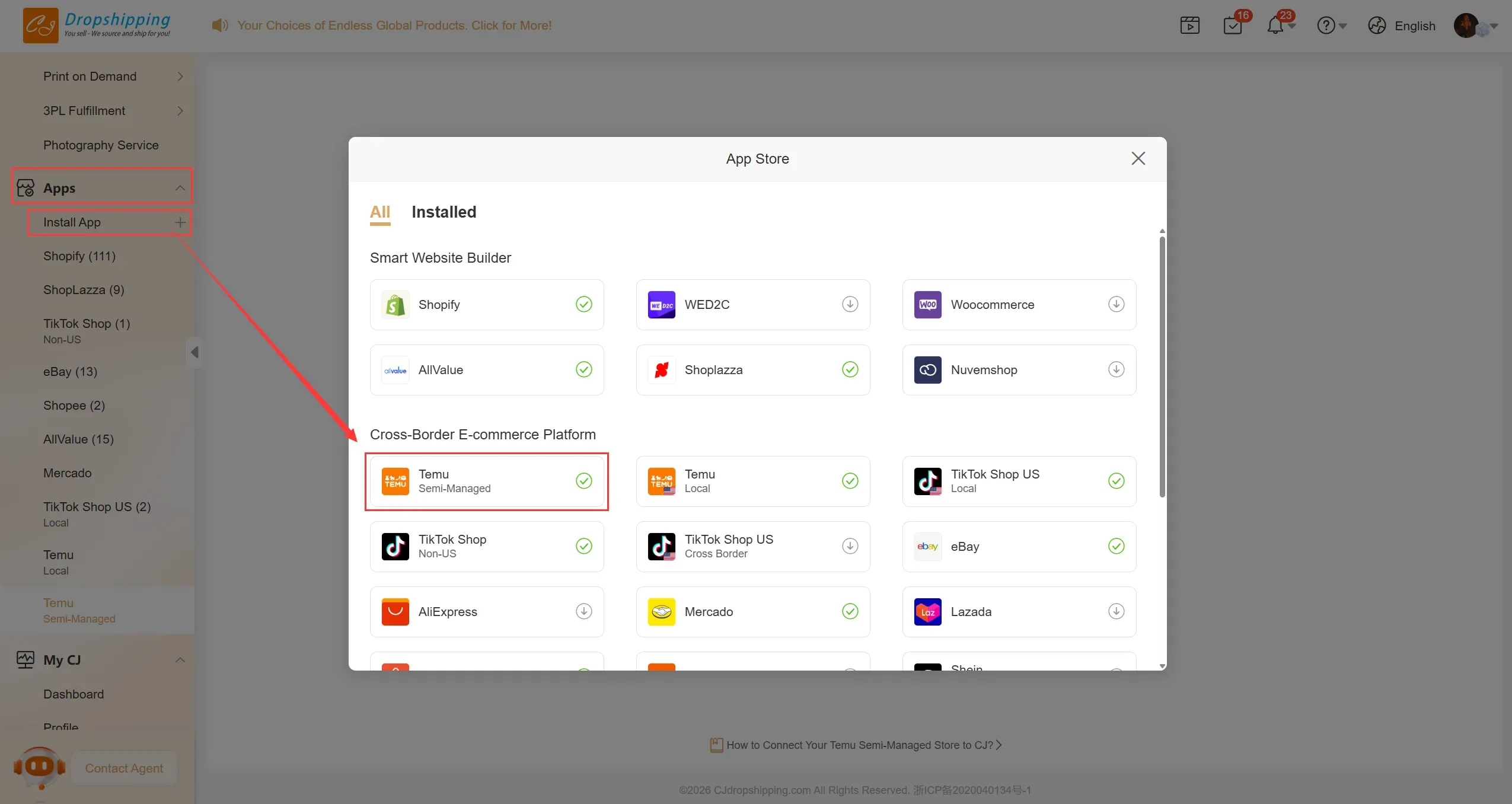Image resolution: width=1512 pixels, height=804 pixels.
Task: Click the contact agent robot icon
Action: [x=39, y=767]
